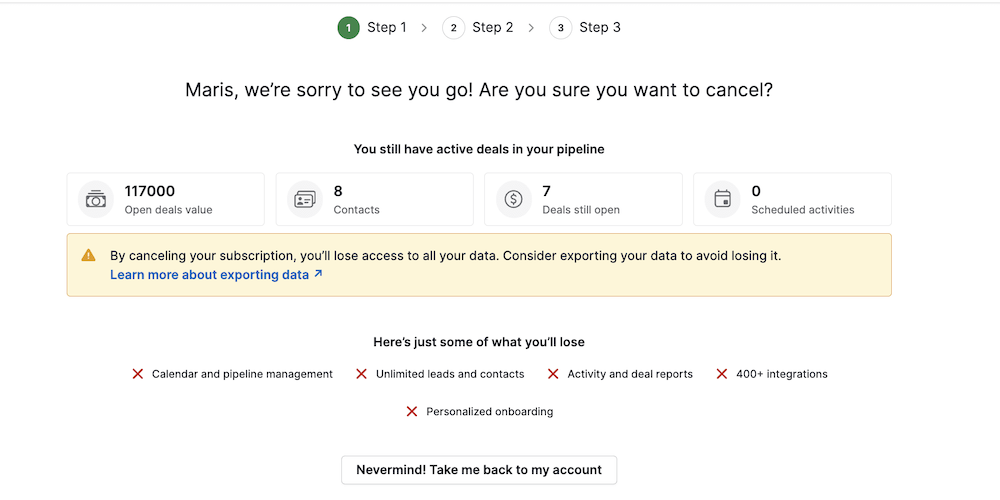This screenshot has height=500, width=1000.
Task: Click the red X beside 400+ integrations
Action: pos(722,374)
